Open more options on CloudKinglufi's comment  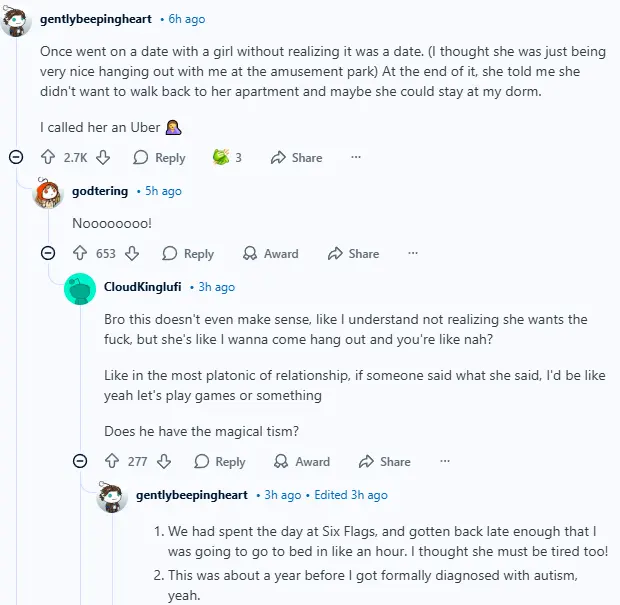point(444,462)
